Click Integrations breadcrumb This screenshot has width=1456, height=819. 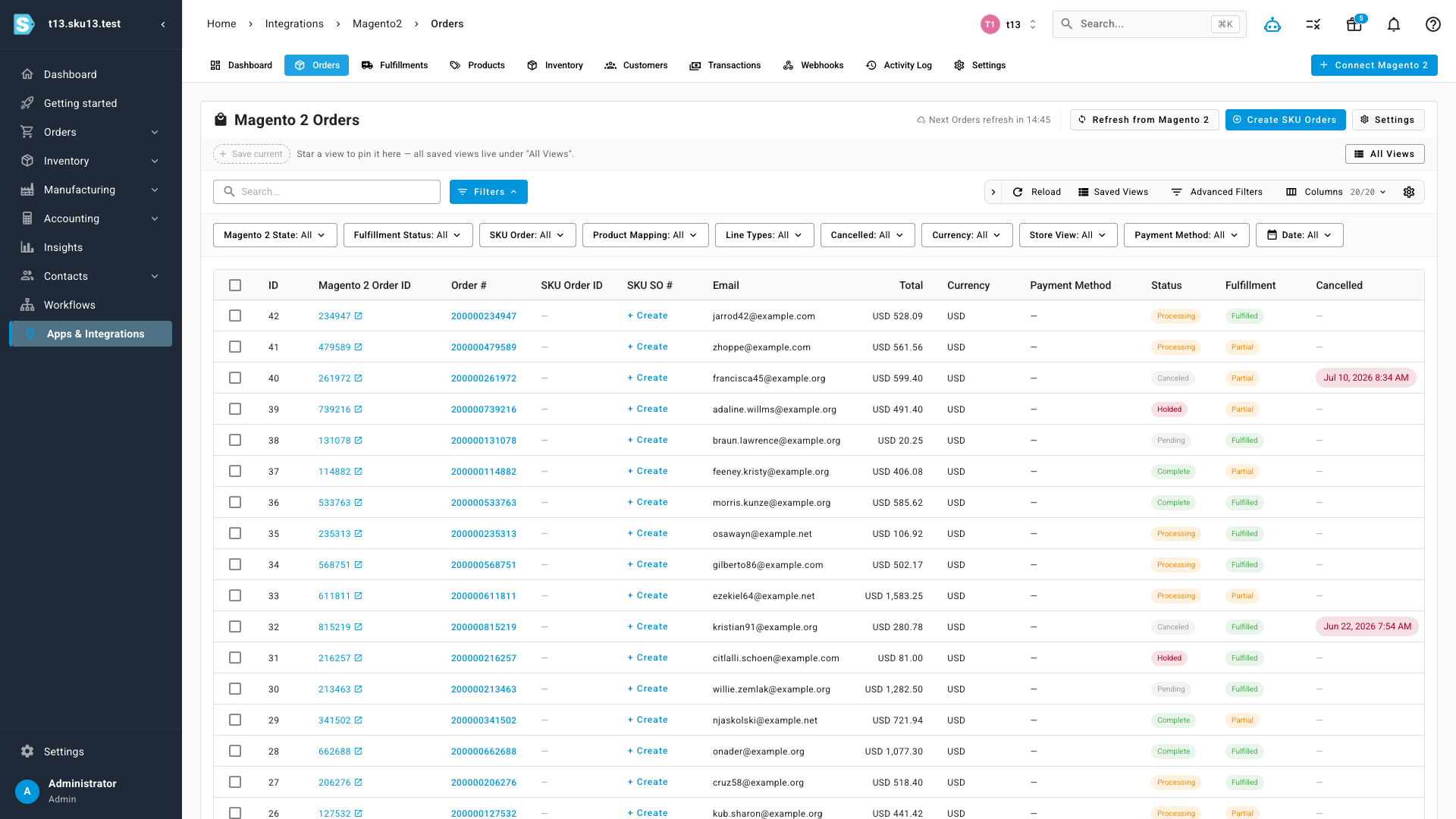click(x=294, y=24)
